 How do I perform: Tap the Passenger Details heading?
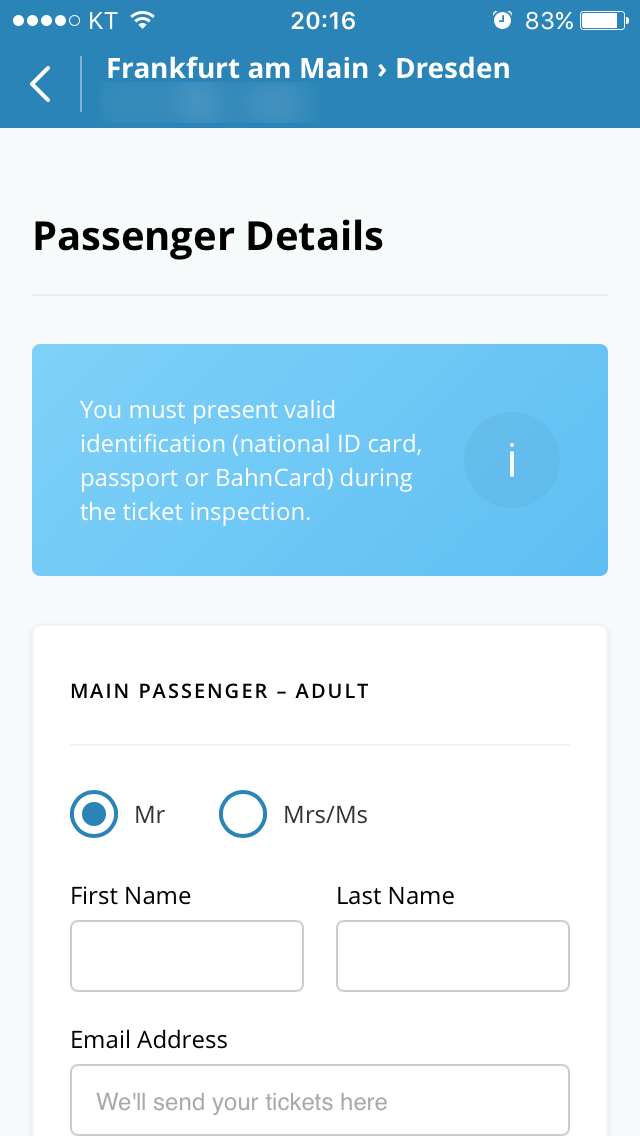pos(208,237)
